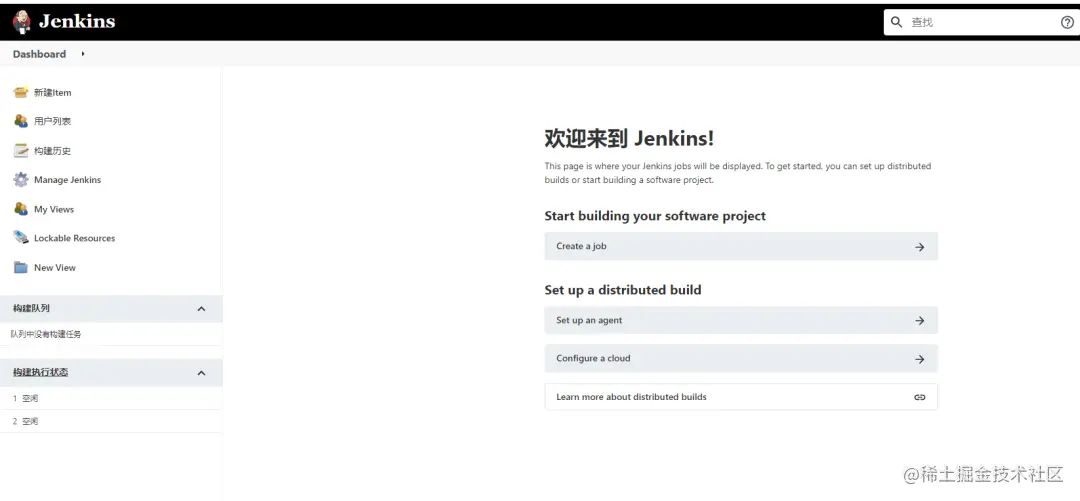The width and height of the screenshot is (1080, 501).
Task: Open New View link
Action: pyautogui.click(x=55, y=267)
